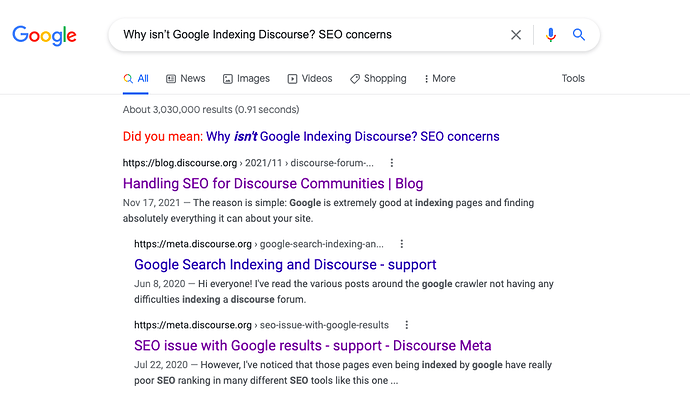Click meta.discourse.org seo-issue-with-google-results URL breadcrumb

click(x=261, y=325)
